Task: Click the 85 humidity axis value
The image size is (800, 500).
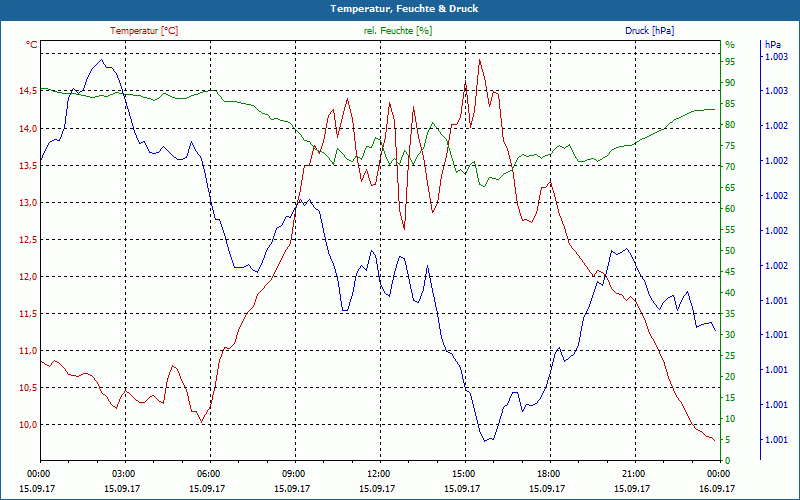Action: point(730,104)
